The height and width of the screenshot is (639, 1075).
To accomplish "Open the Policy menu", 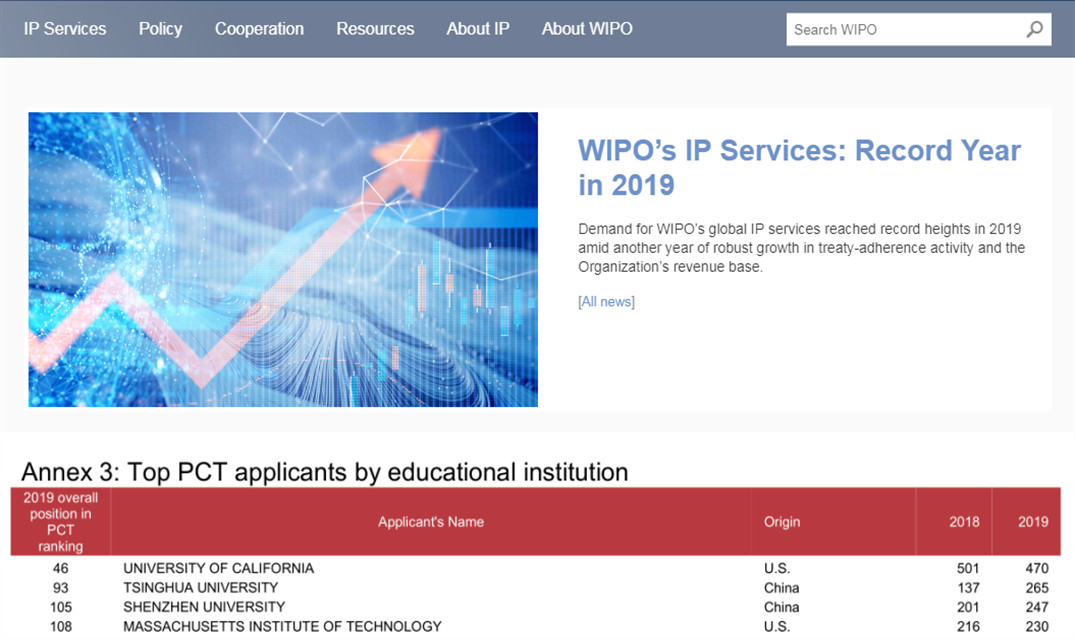I will coord(160,29).
